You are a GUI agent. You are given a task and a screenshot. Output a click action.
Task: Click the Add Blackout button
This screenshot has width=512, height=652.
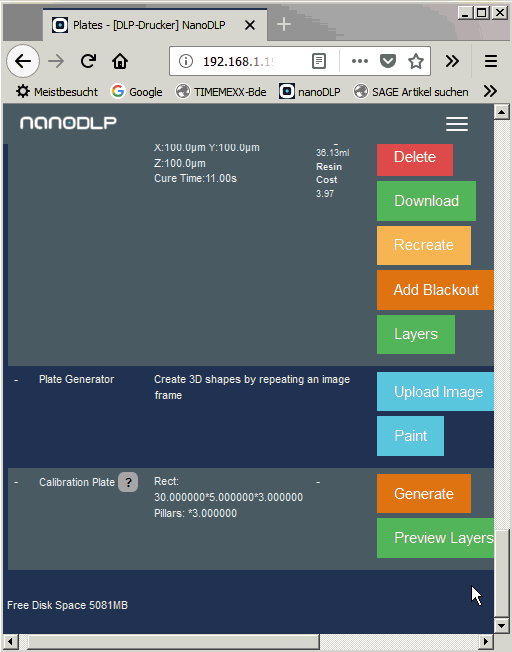pos(435,290)
